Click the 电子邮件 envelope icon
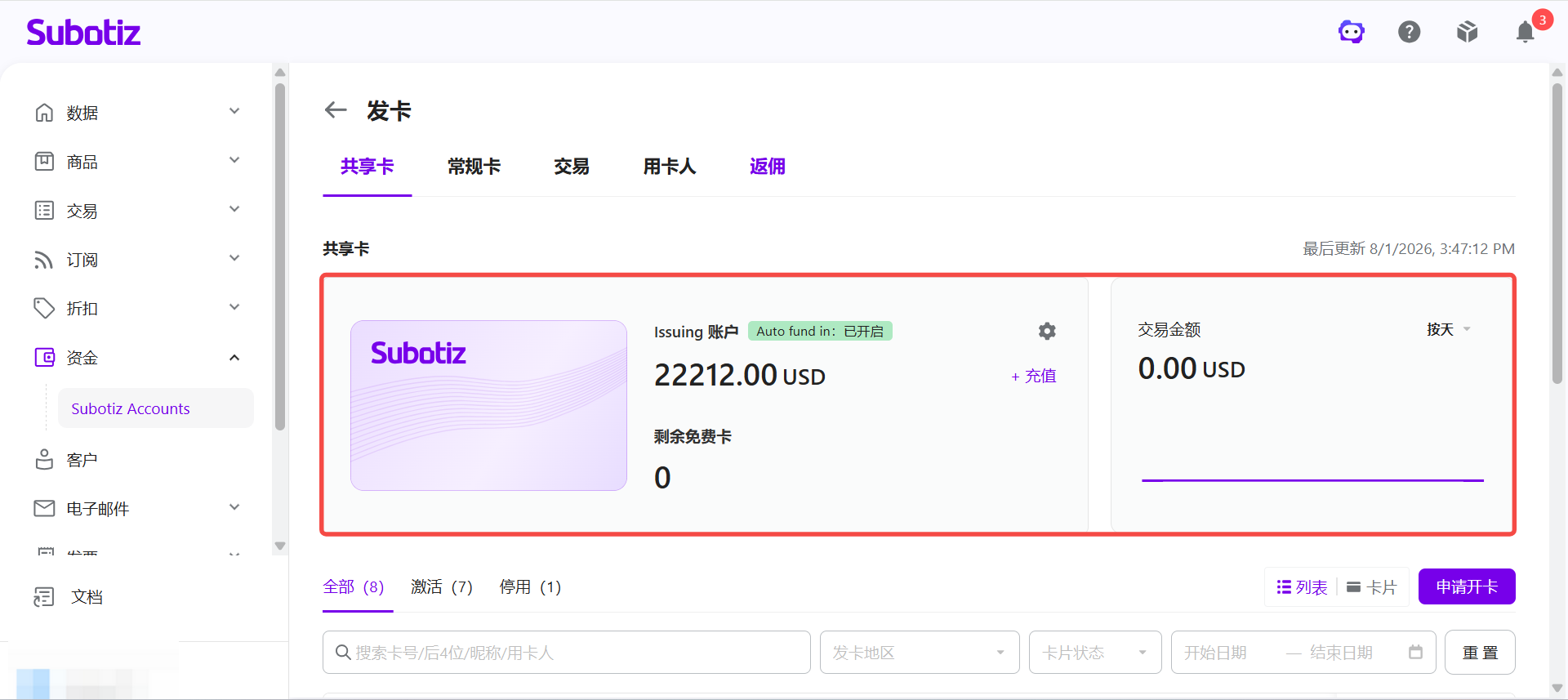 [44, 508]
